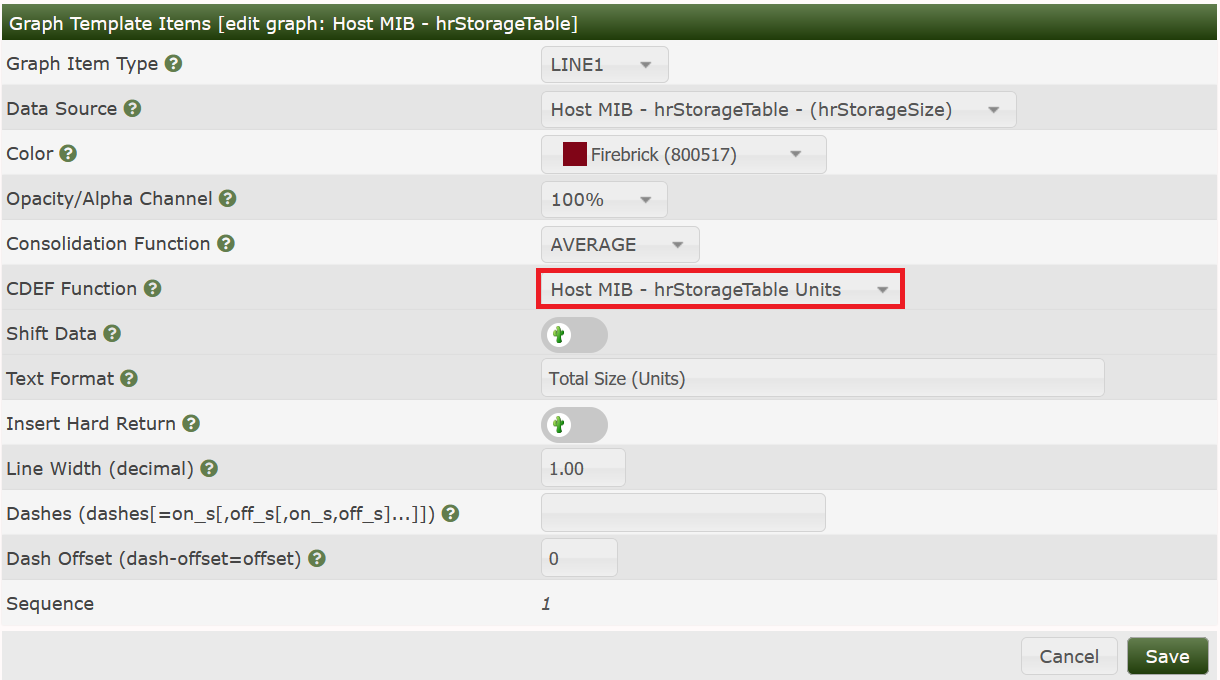Show help for CDEF Function
The image size is (1220, 680).
[152, 289]
